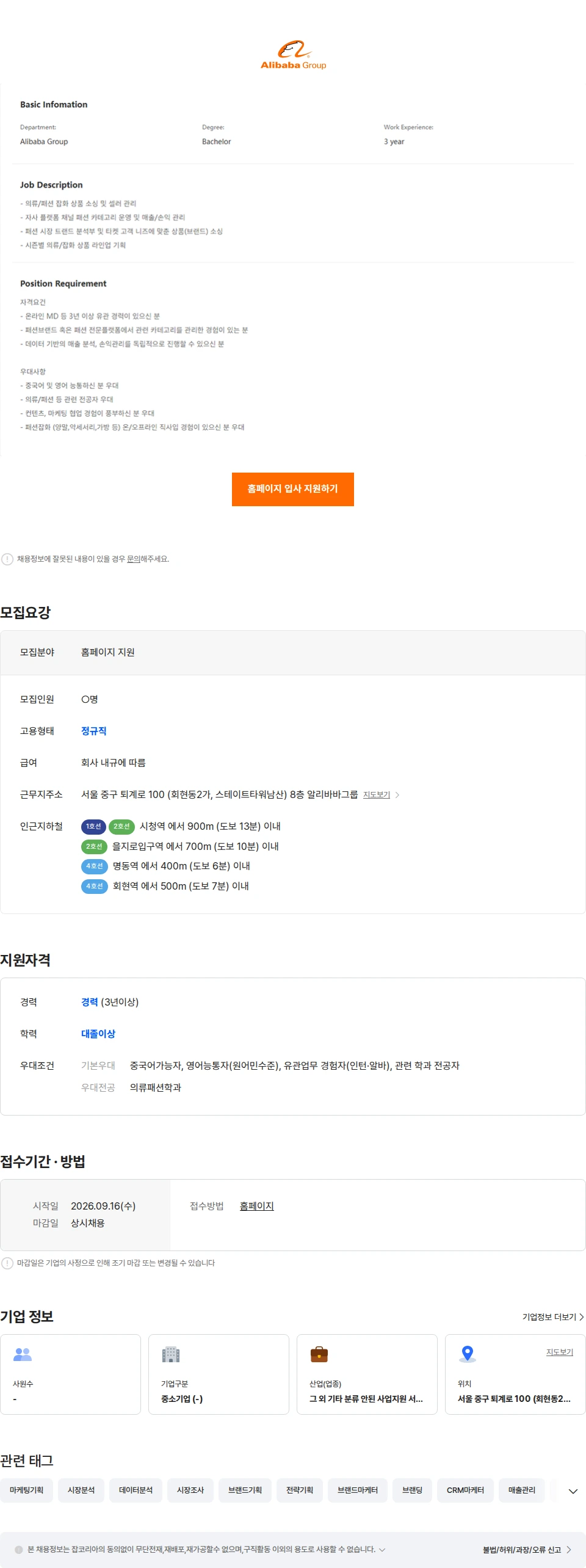The height and width of the screenshot is (1568, 586).
Task: Select the 브랜딩 tag
Action: [413, 1490]
